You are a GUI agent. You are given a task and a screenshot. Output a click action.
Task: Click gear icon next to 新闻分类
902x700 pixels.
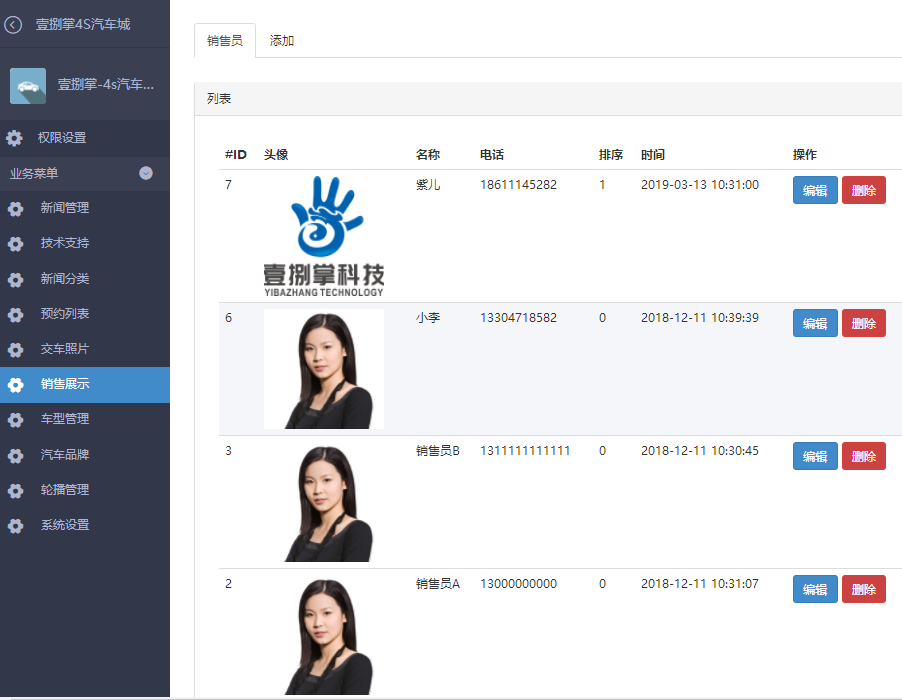(16, 279)
